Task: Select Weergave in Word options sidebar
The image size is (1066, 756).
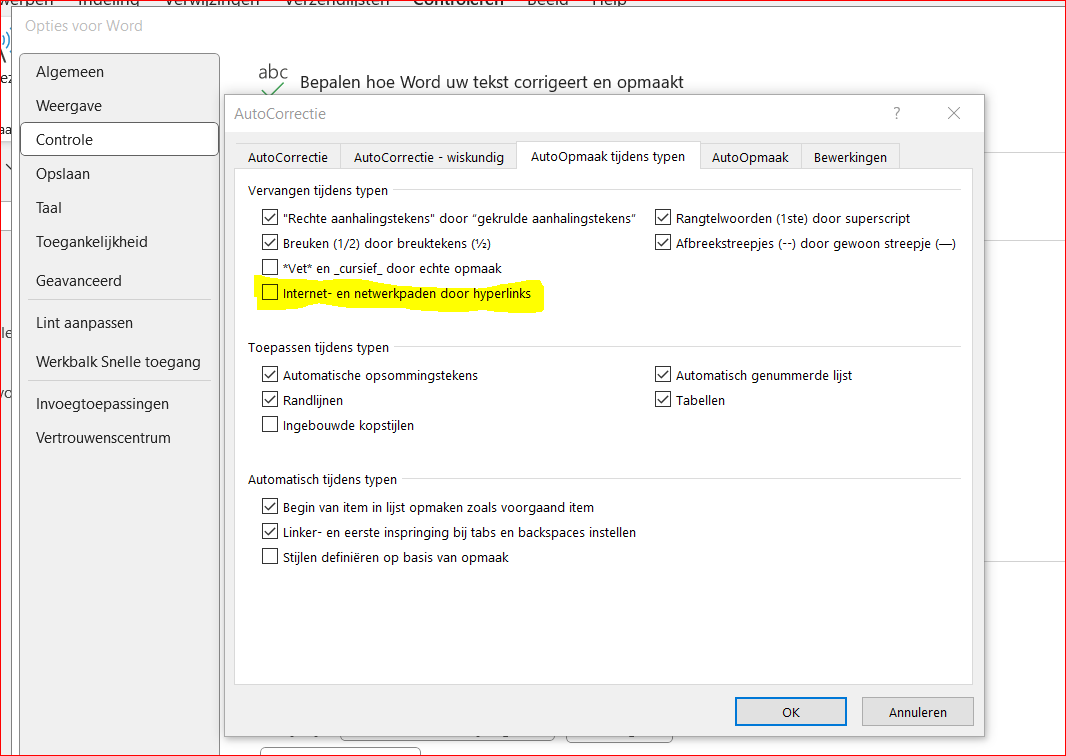Action: pyautogui.click(x=120, y=106)
